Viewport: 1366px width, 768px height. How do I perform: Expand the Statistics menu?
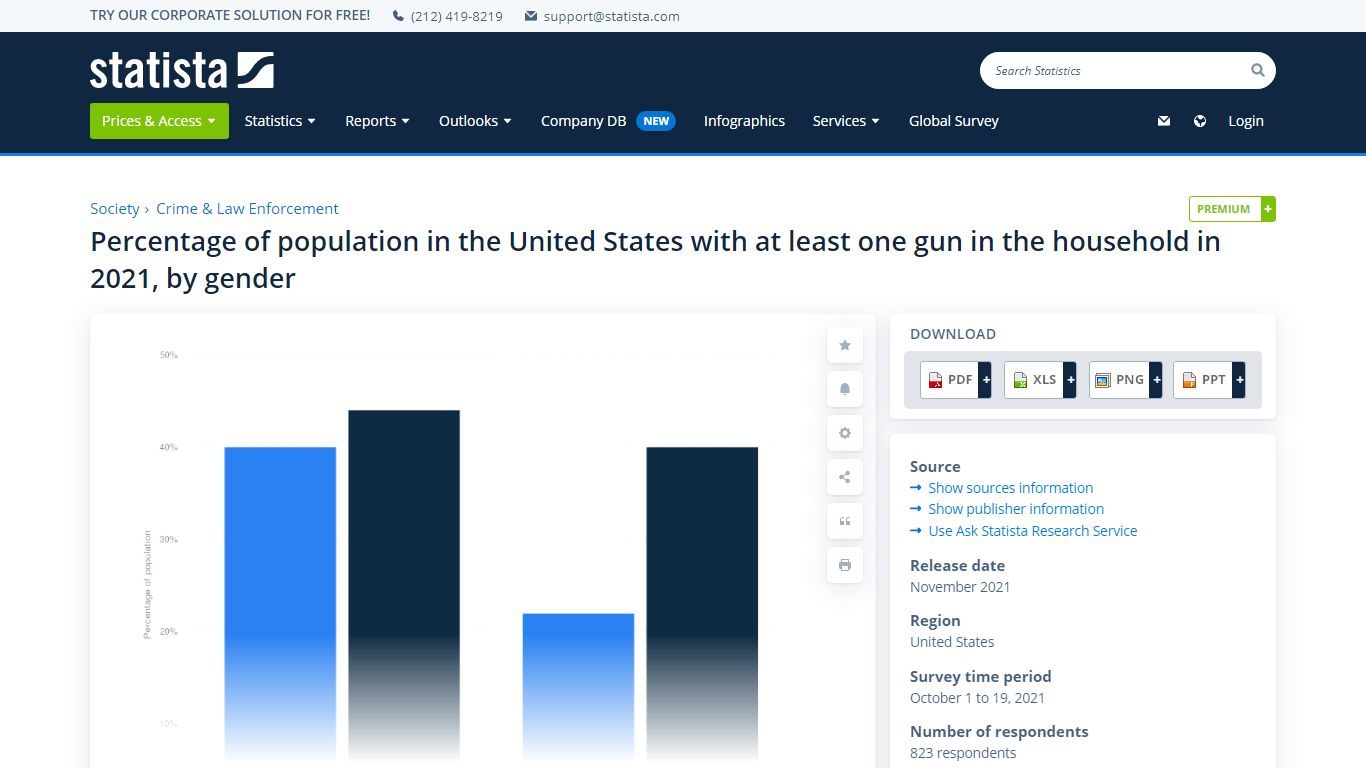tap(280, 121)
